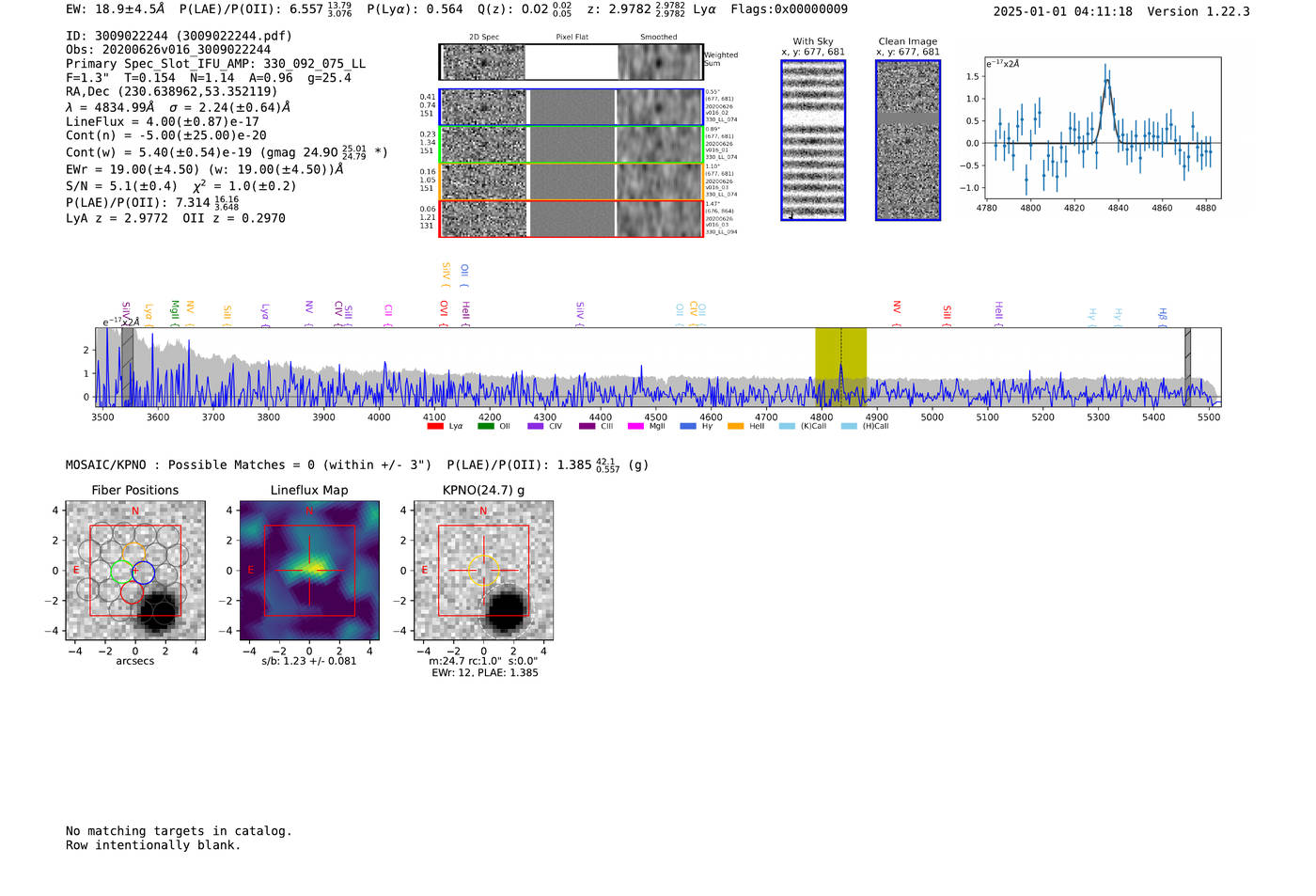Select the green fiber circle in Fiber Positions
The height and width of the screenshot is (896, 1316).
122,571
